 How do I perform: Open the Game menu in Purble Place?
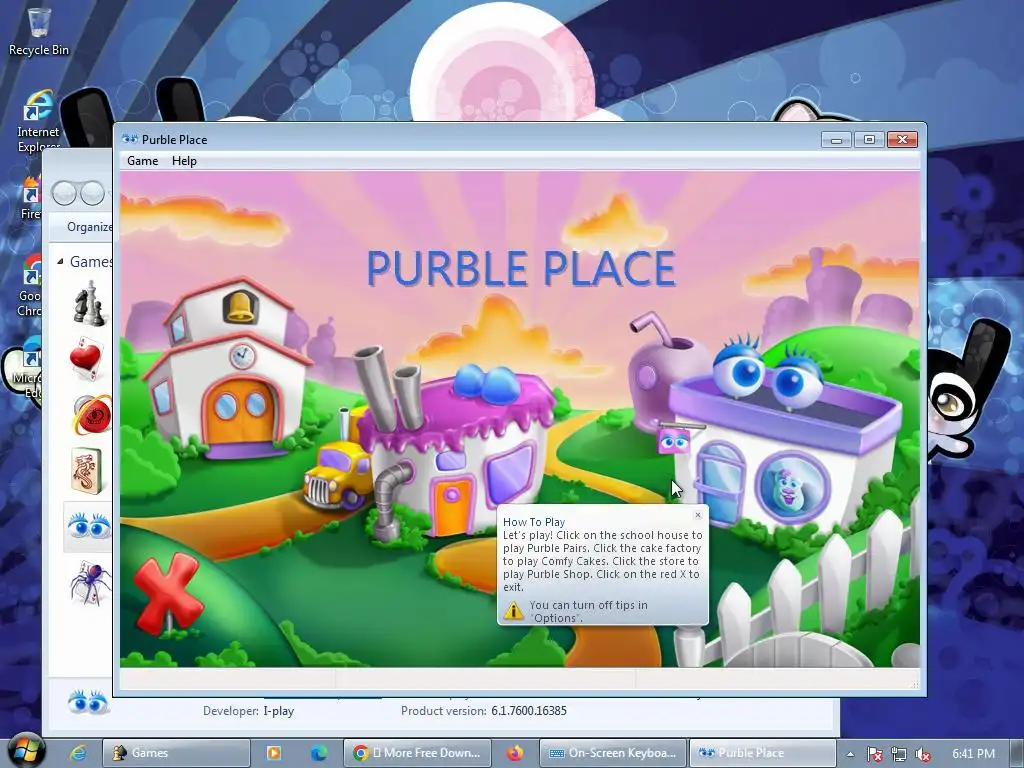tap(142, 161)
